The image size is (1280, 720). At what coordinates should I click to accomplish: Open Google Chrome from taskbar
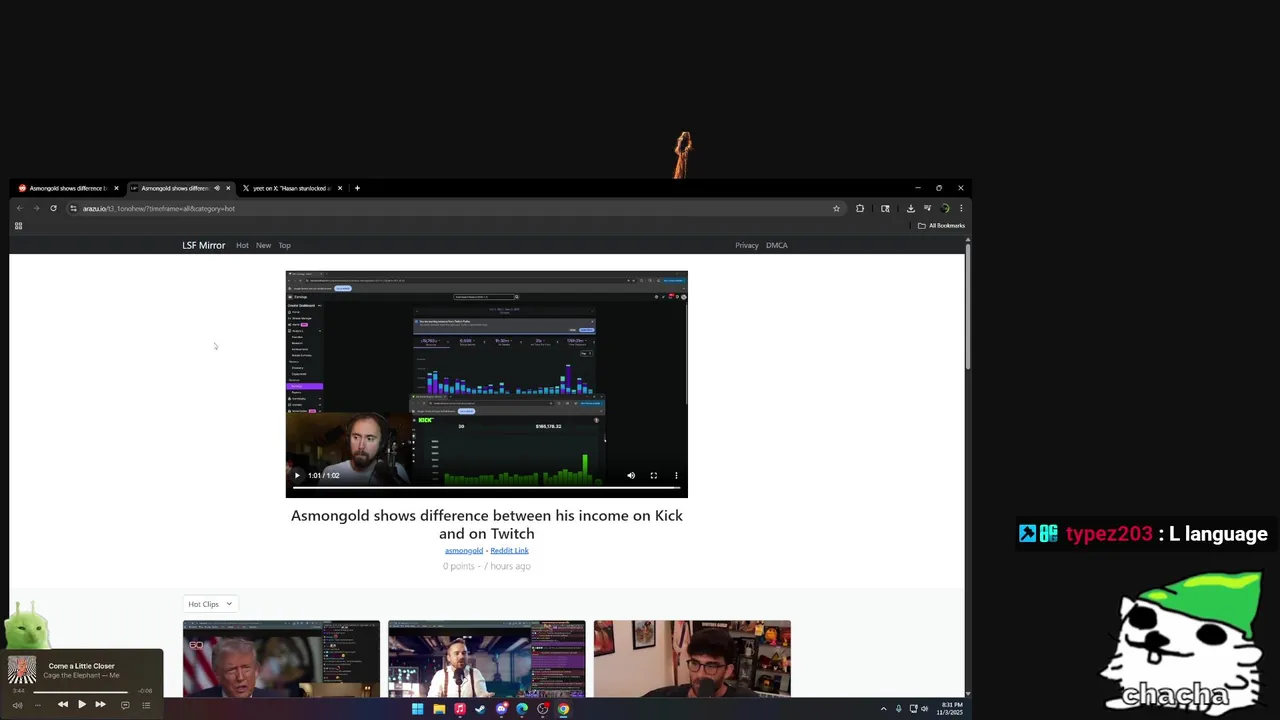click(x=564, y=709)
